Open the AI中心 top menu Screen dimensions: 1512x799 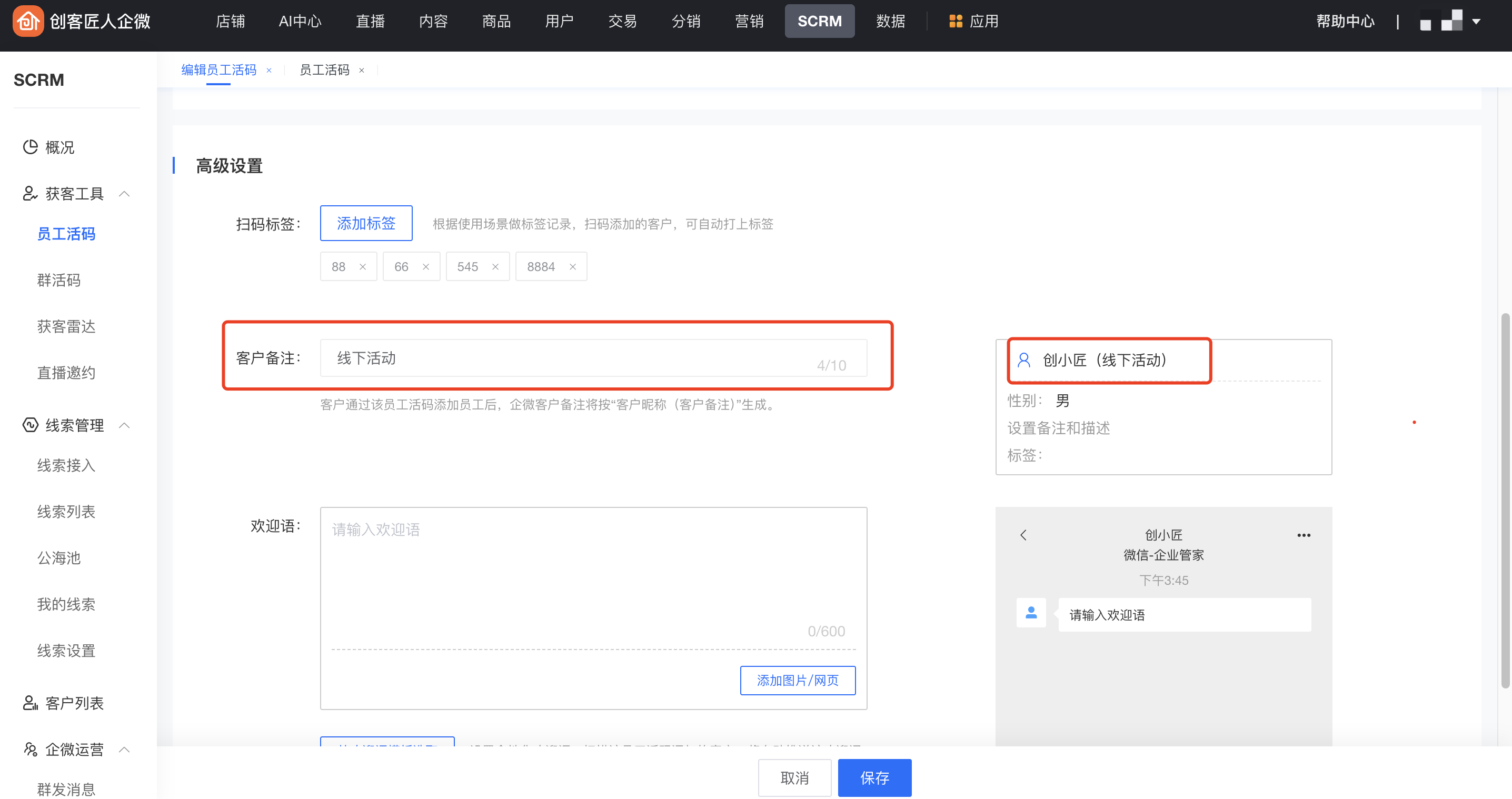[x=300, y=22]
